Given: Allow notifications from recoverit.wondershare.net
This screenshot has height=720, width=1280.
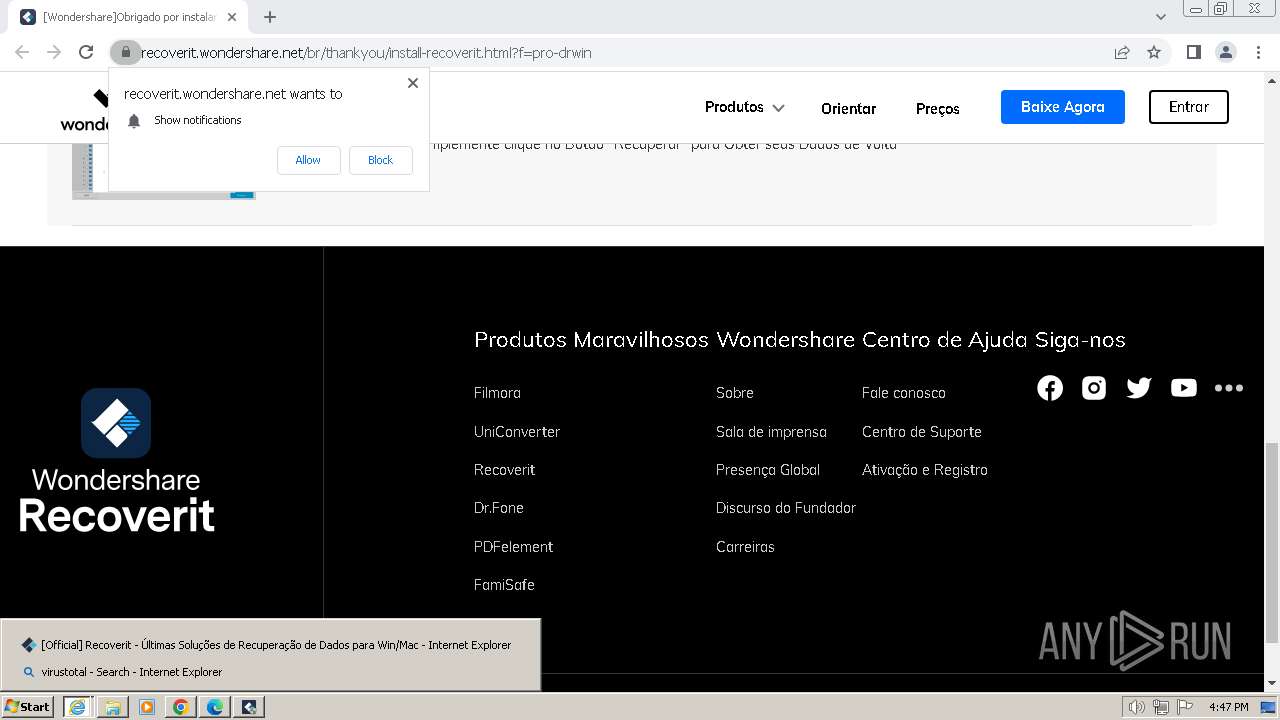Looking at the screenshot, I should coord(308,160).
